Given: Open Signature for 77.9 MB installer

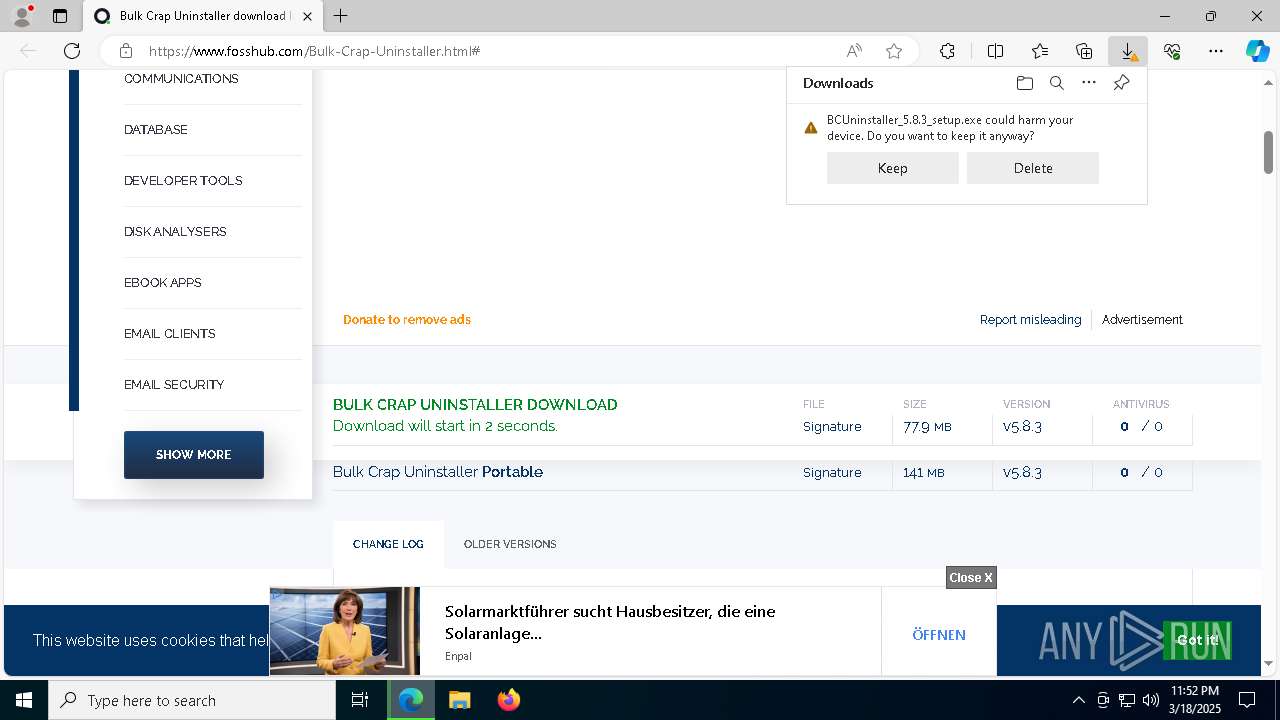Looking at the screenshot, I should (832, 427).
